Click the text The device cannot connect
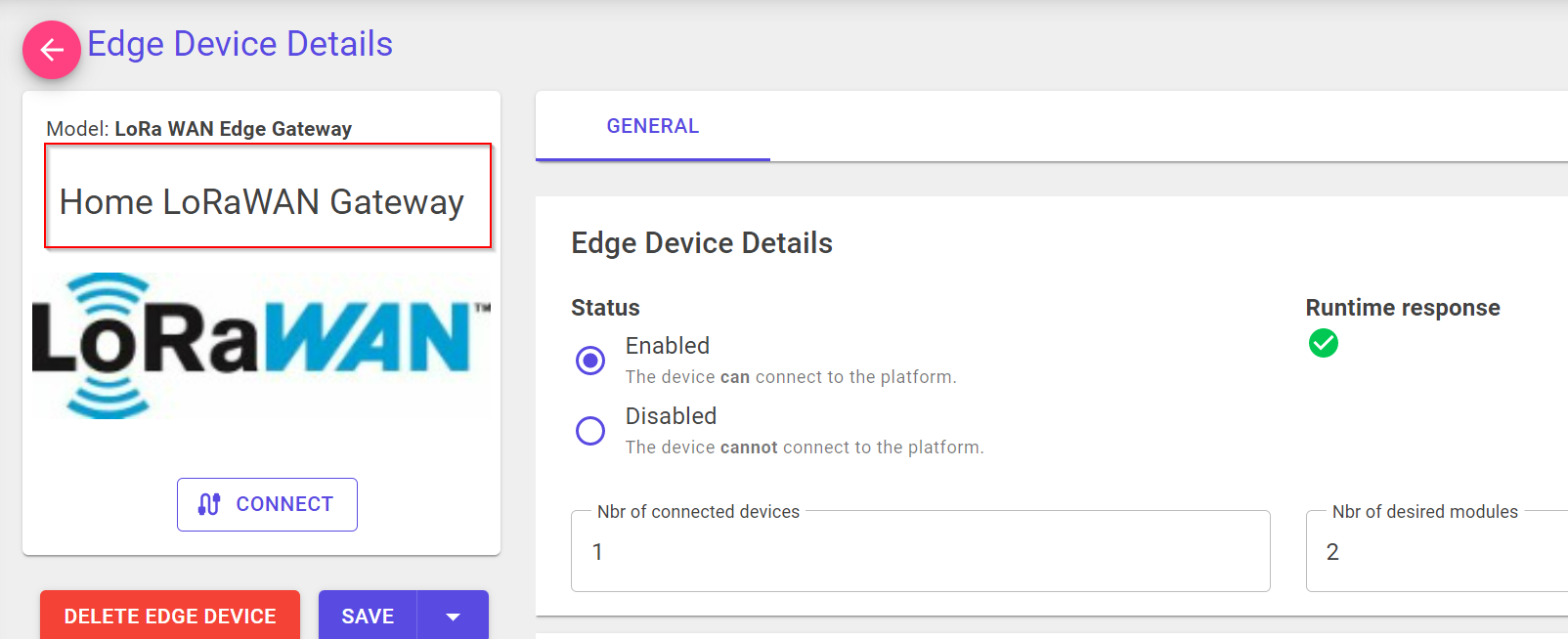 pyautogui.click(x=804, y=447)
